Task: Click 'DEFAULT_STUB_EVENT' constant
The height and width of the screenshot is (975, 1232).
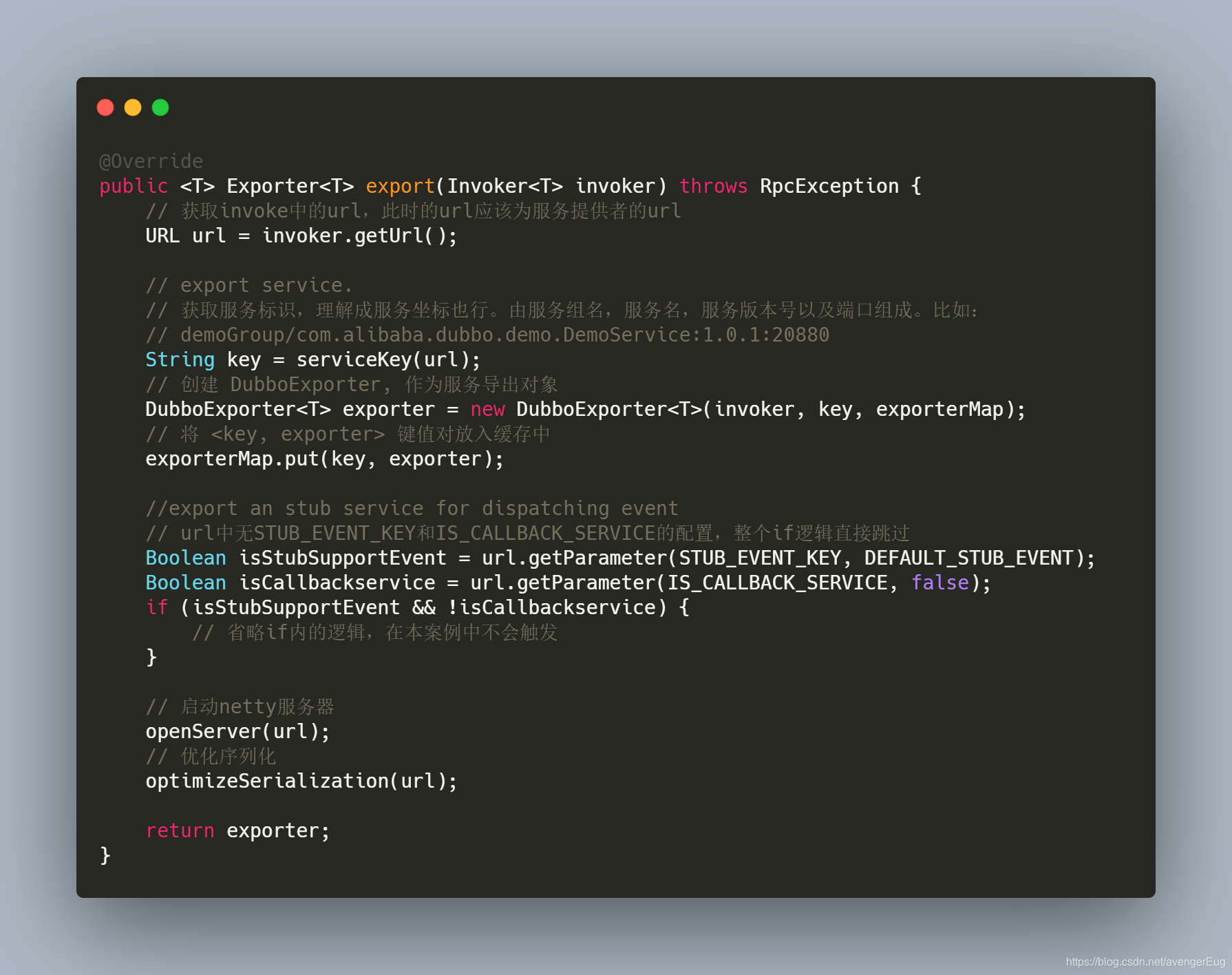Action: 969,558
